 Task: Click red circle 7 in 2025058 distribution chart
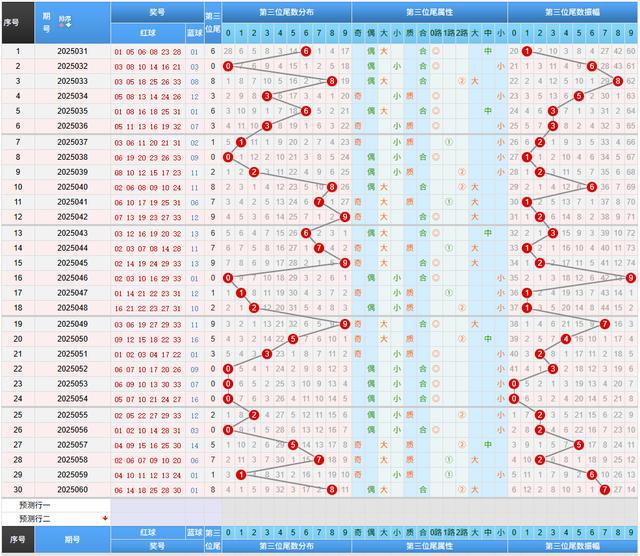[x=319, y=460]
